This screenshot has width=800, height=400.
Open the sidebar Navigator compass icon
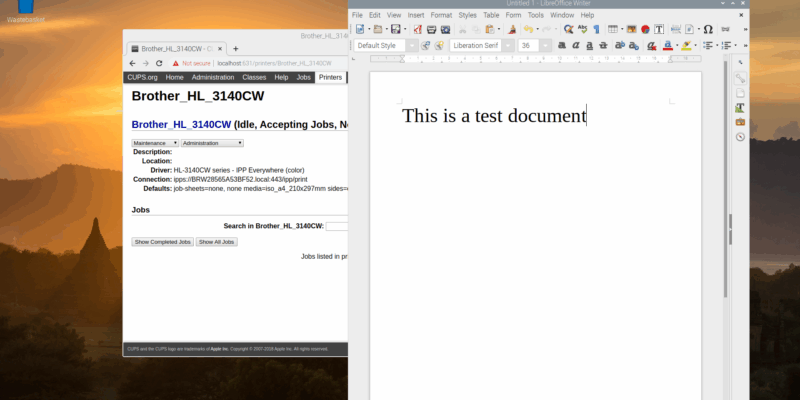[x=740, y=136]
